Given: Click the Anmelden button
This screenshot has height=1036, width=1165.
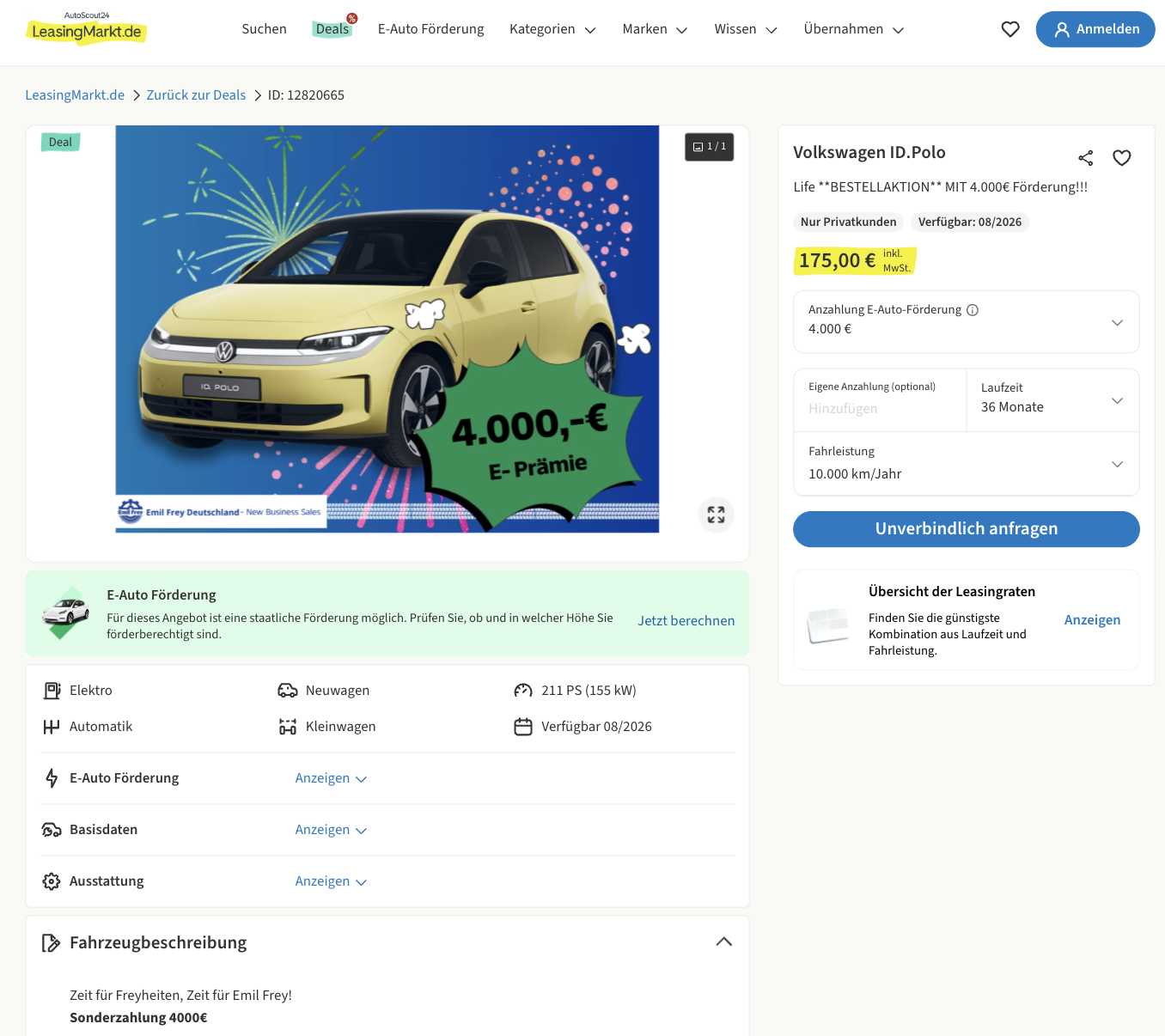Looking at the screenshot, I should (x=1095, y=29).
